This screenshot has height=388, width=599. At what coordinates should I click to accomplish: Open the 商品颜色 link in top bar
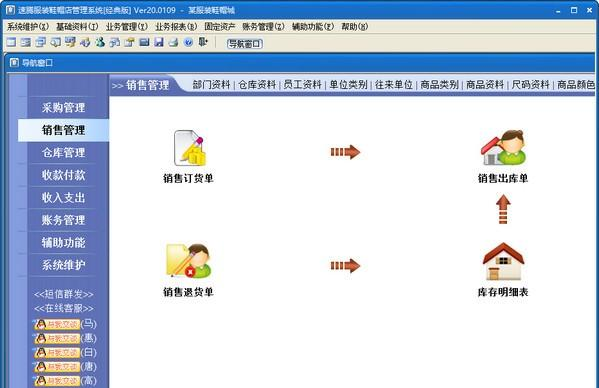point(576,85)
